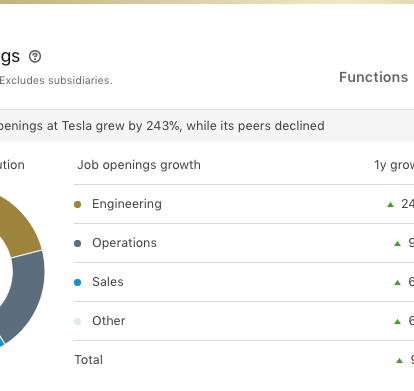The image size is (414, 391).
Task: Click the Operations green growth arrow
Action: point(397,244)
